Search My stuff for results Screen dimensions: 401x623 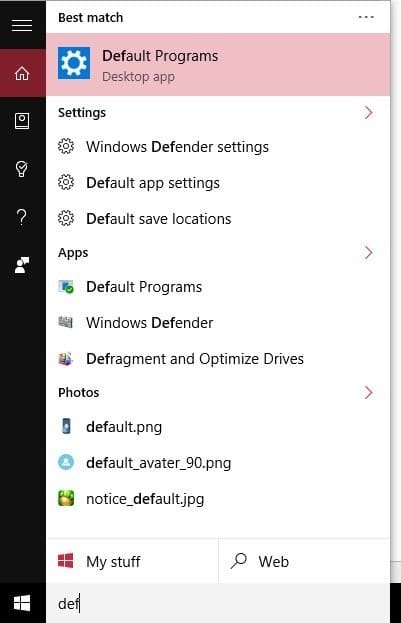point(132,561)
